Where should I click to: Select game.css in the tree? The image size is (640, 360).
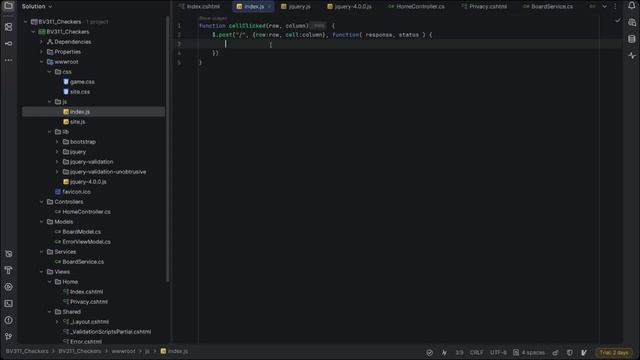click(x=79, y=82)
